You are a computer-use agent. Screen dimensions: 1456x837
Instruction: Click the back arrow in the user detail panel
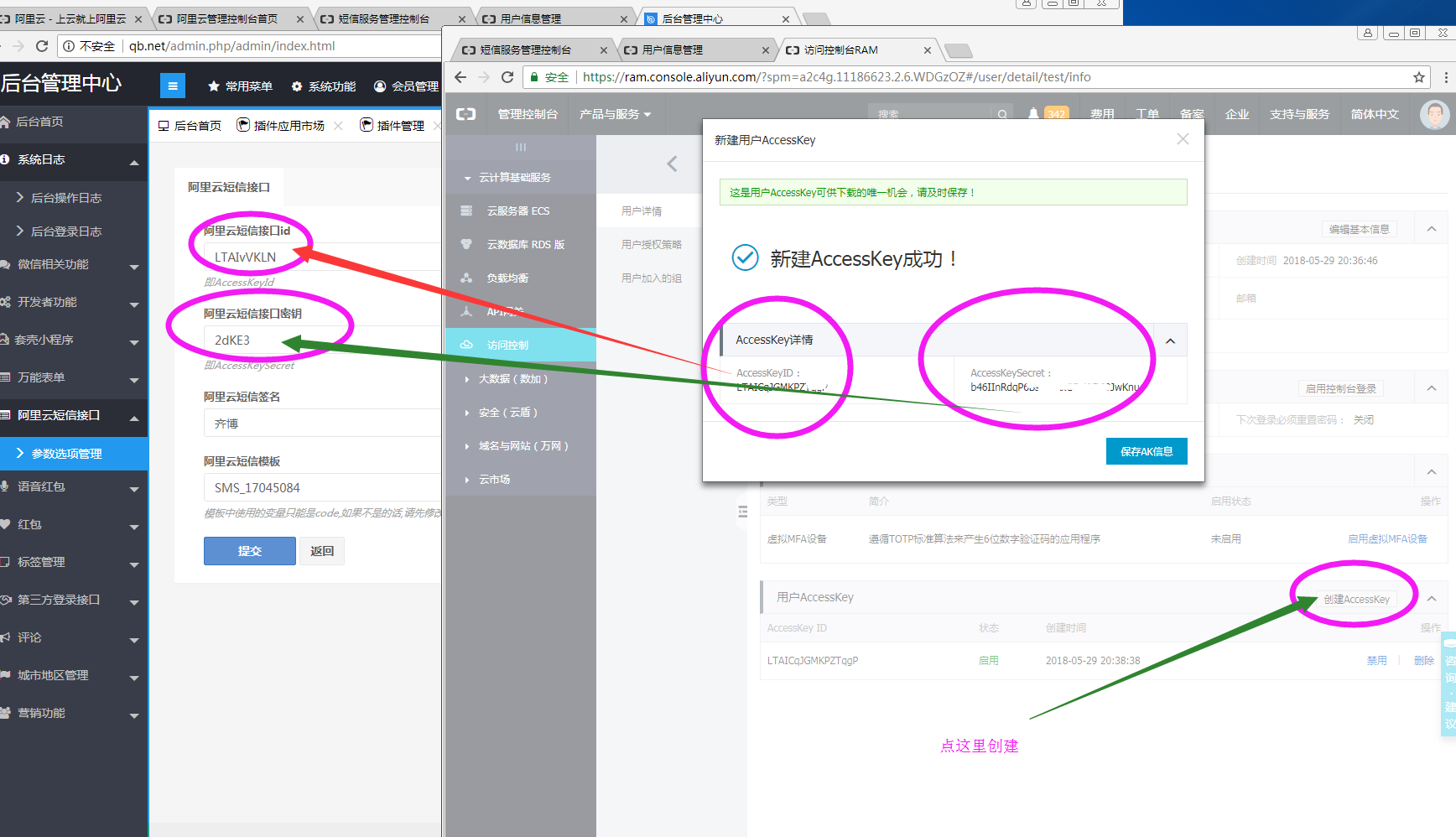point(672,164)
